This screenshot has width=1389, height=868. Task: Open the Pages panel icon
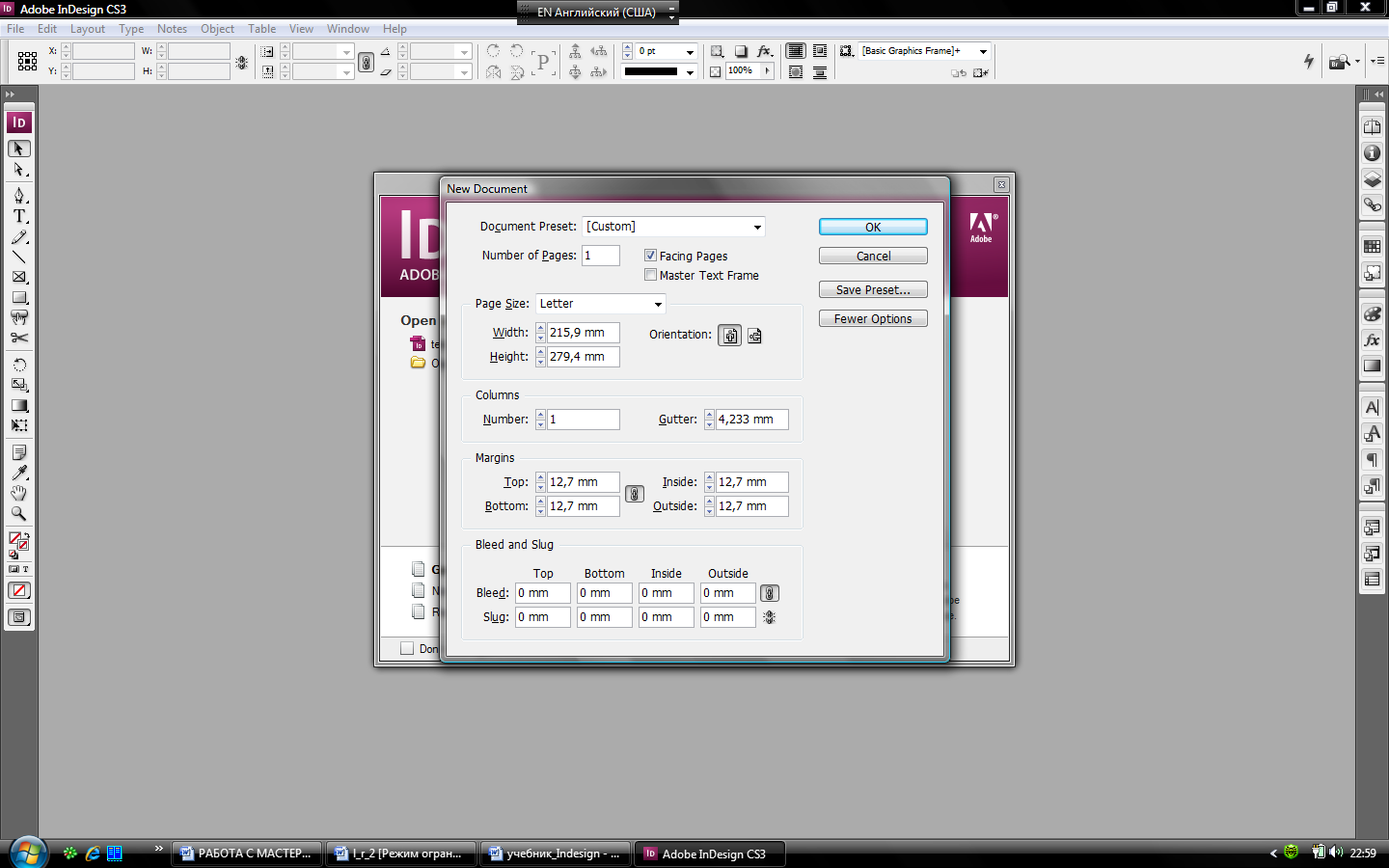[x=1372, y=126]
